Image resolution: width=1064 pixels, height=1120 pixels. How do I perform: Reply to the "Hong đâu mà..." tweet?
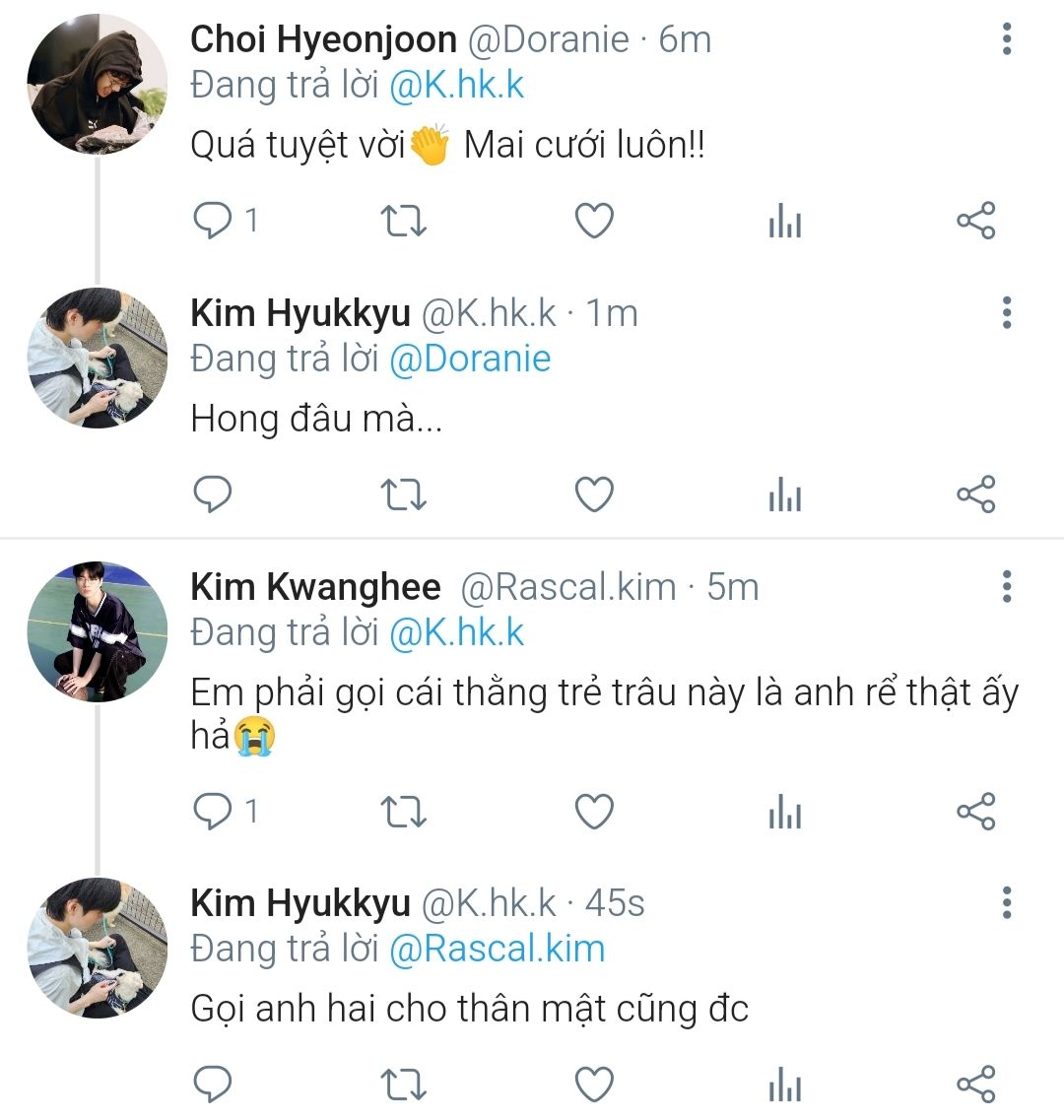[213, 494]
